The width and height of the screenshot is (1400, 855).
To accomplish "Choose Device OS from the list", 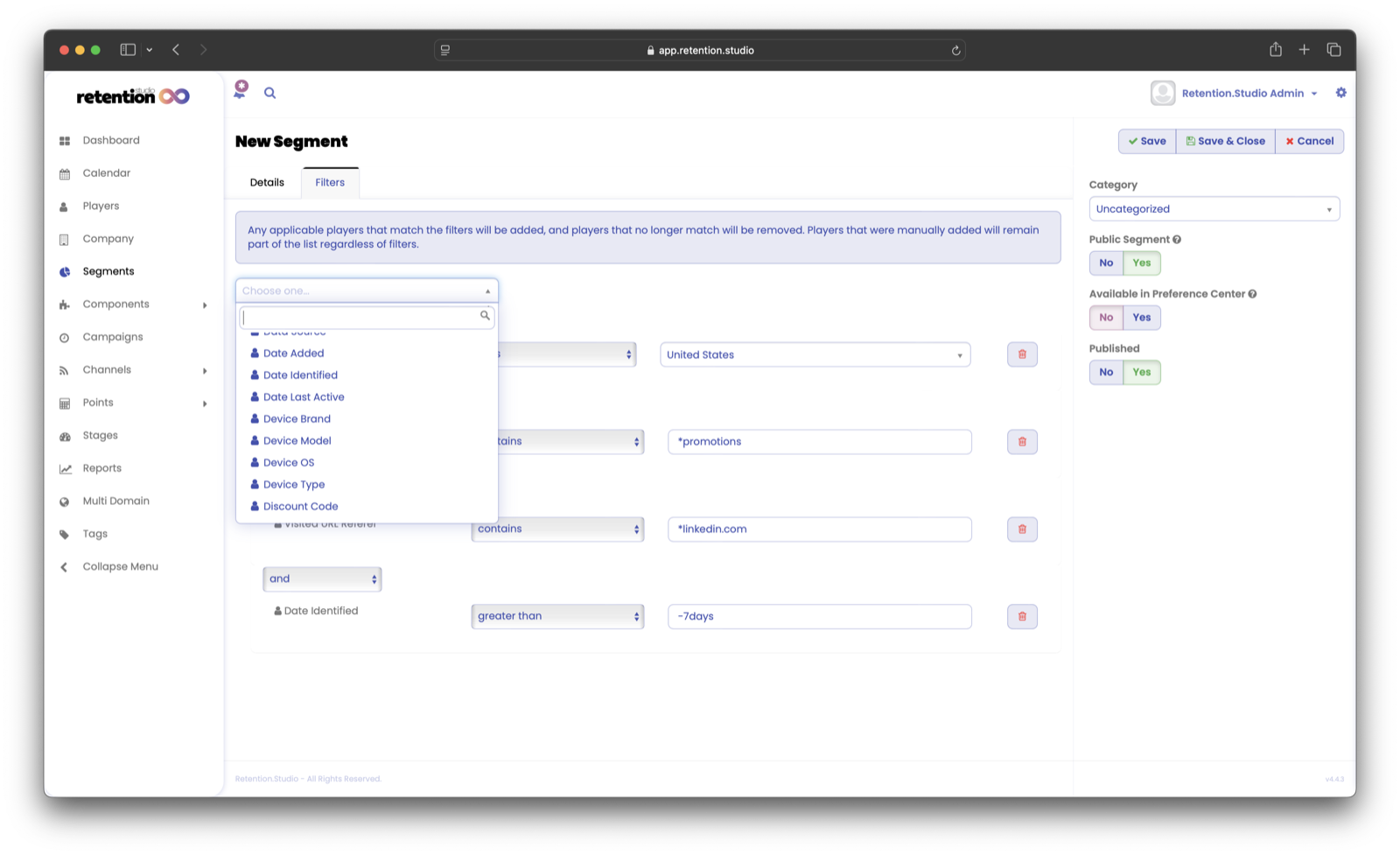I will (289, 463).
